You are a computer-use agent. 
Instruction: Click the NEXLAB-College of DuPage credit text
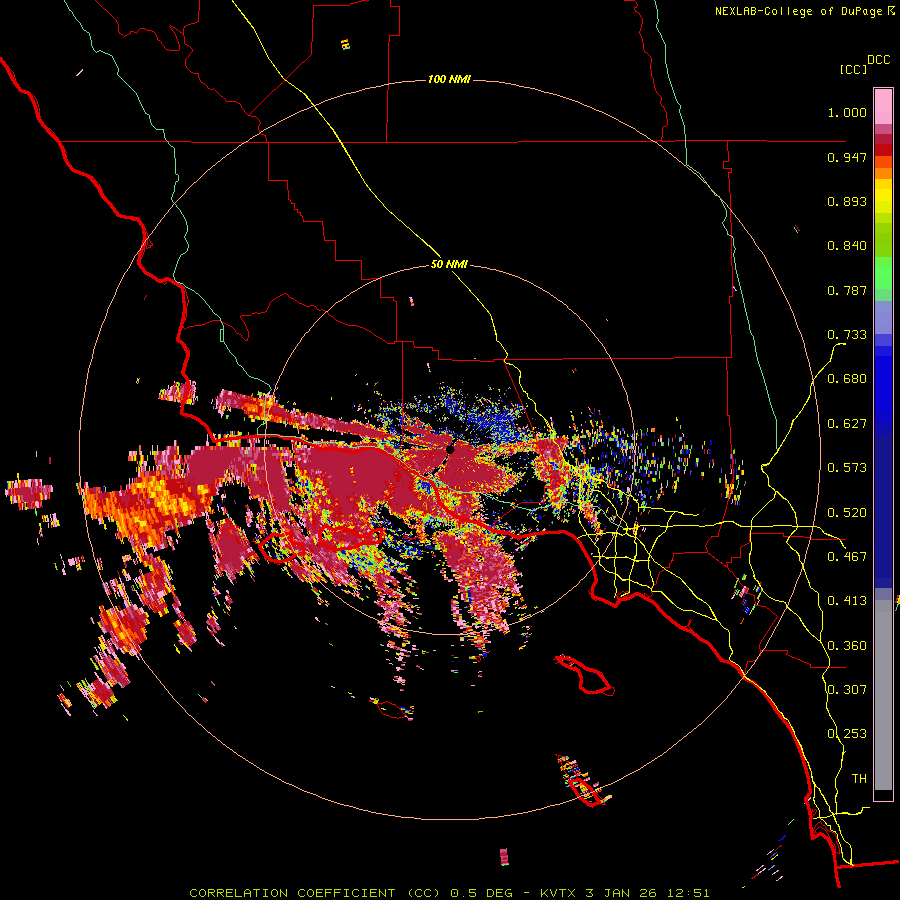798,11
